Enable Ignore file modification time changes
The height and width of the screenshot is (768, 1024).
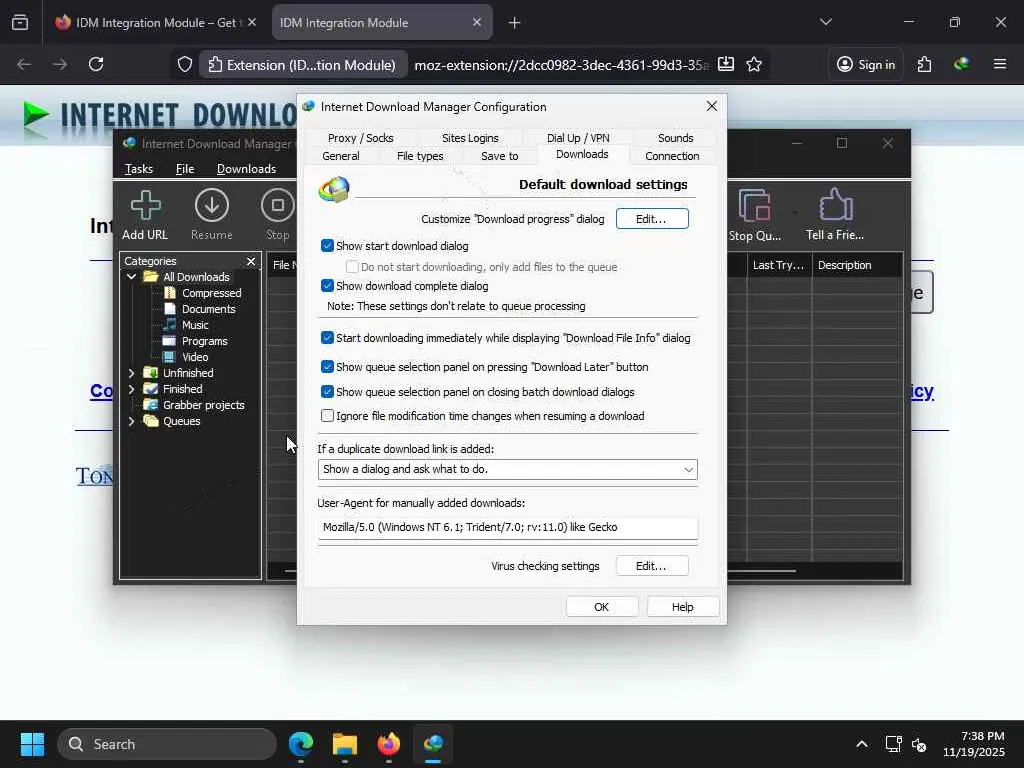327,416
